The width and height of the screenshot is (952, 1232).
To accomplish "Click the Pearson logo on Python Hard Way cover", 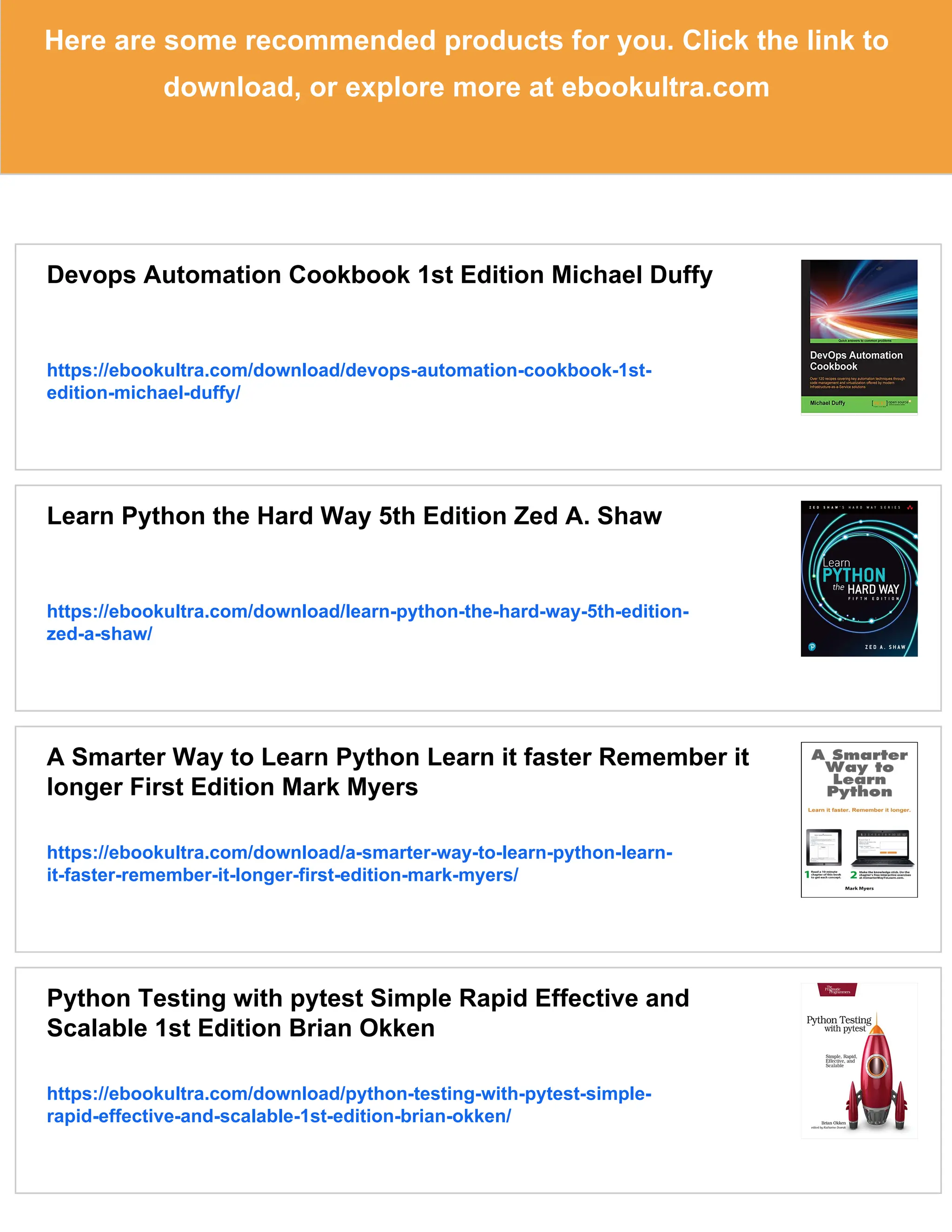I will pos(812,647).
